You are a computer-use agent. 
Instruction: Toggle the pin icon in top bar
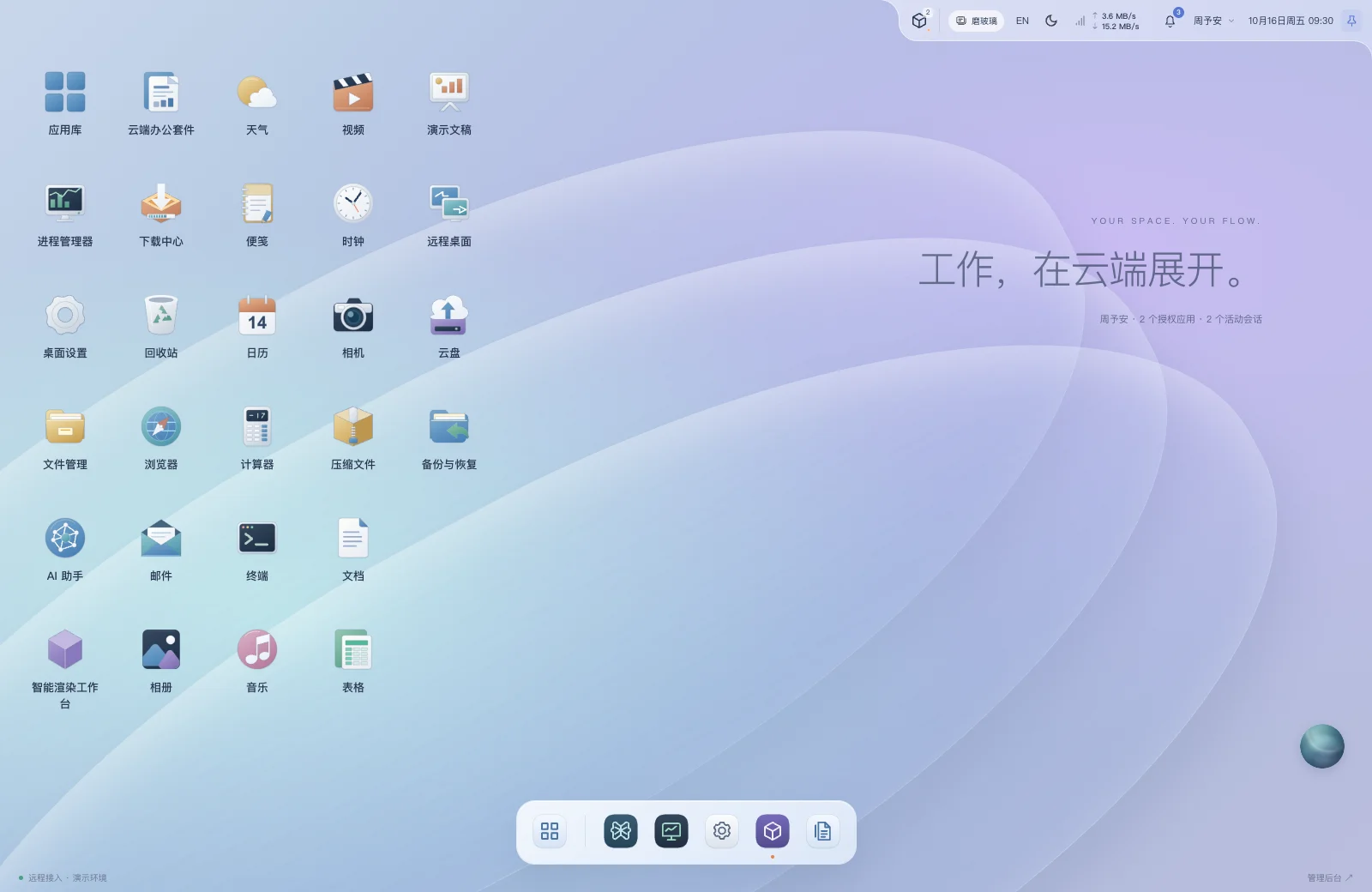pos(1351,21)
